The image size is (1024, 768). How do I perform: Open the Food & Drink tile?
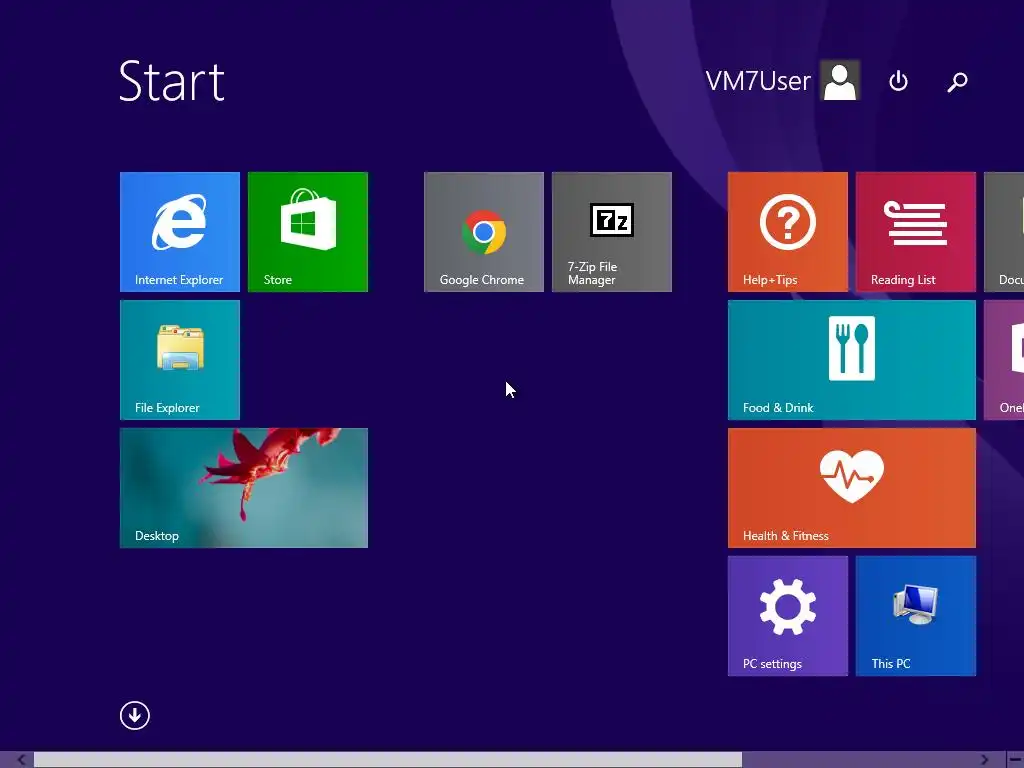(x=852, y=360)
